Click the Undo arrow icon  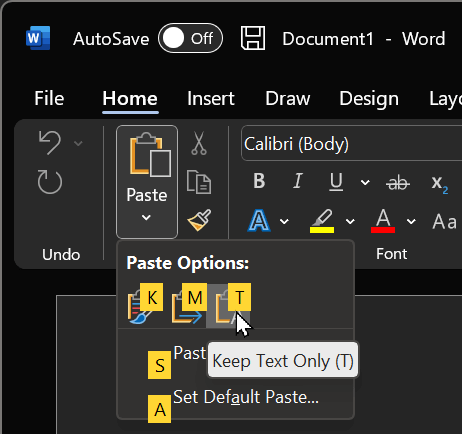50,143
